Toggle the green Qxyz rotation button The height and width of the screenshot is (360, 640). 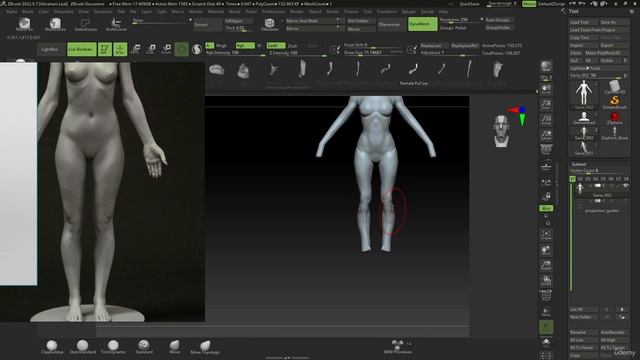546,208
